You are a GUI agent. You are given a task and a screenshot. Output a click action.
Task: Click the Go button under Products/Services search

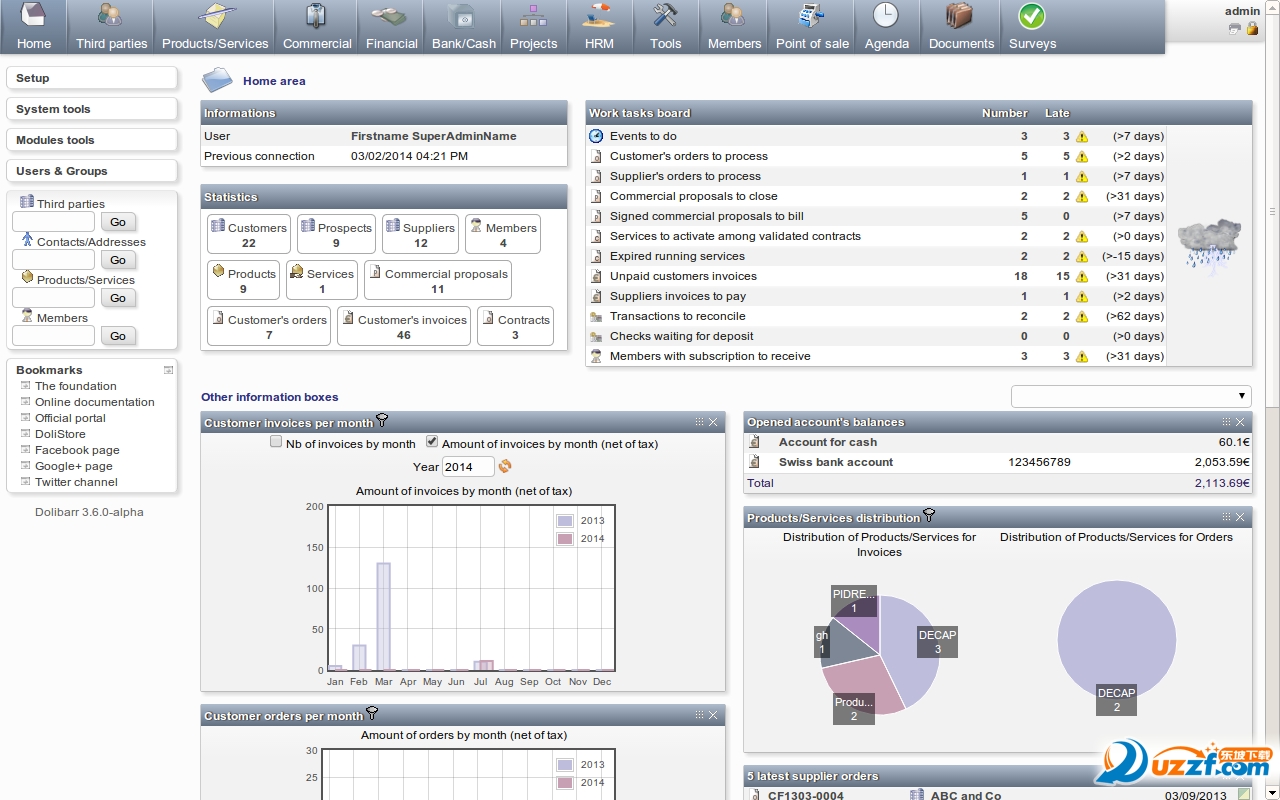[x=118, y=298]
